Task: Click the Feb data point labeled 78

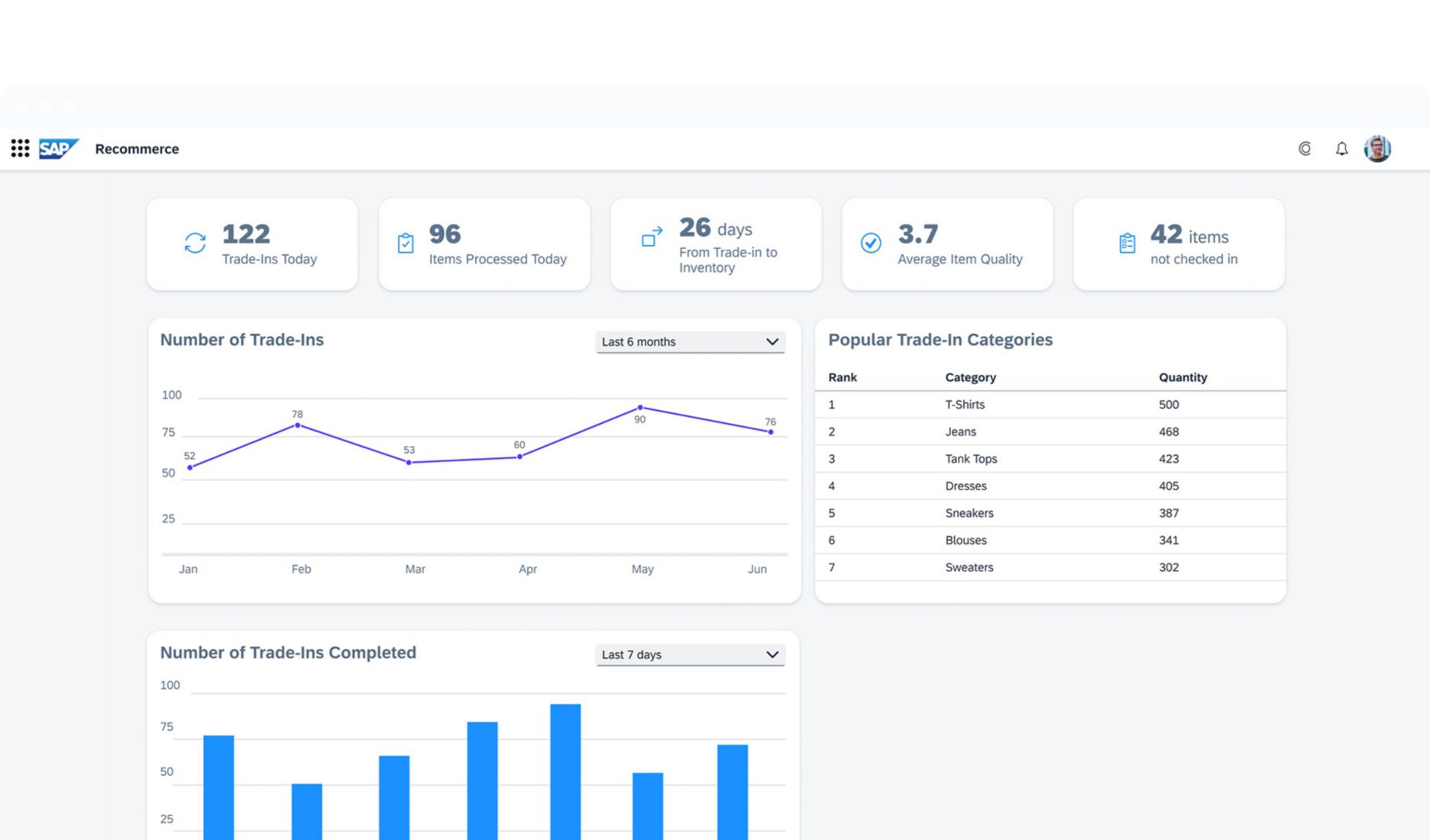Action: (298, 425)
